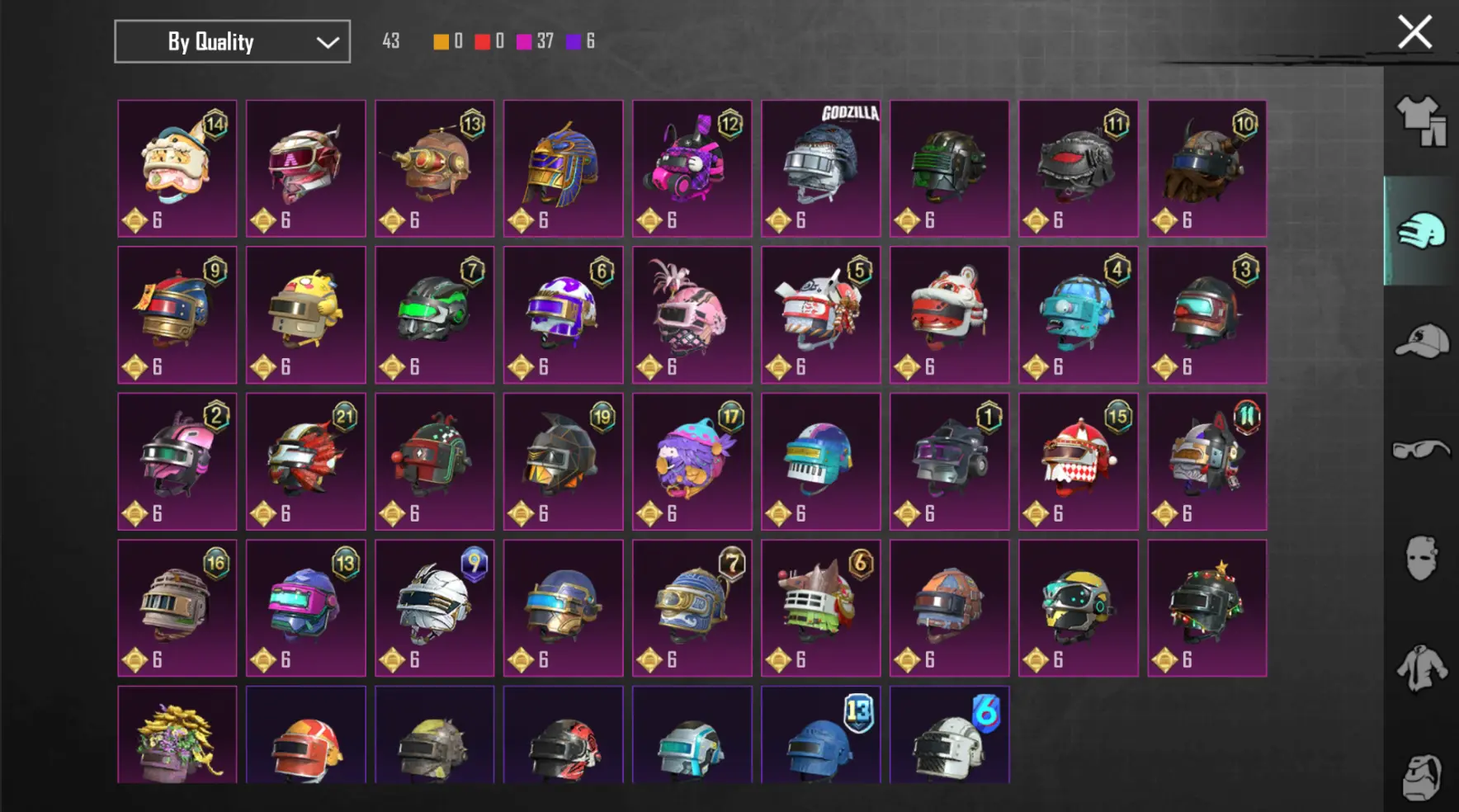Select the yellow Pikachu-style helmet
The image size is (1459, 812).
[x=305, y=314]
